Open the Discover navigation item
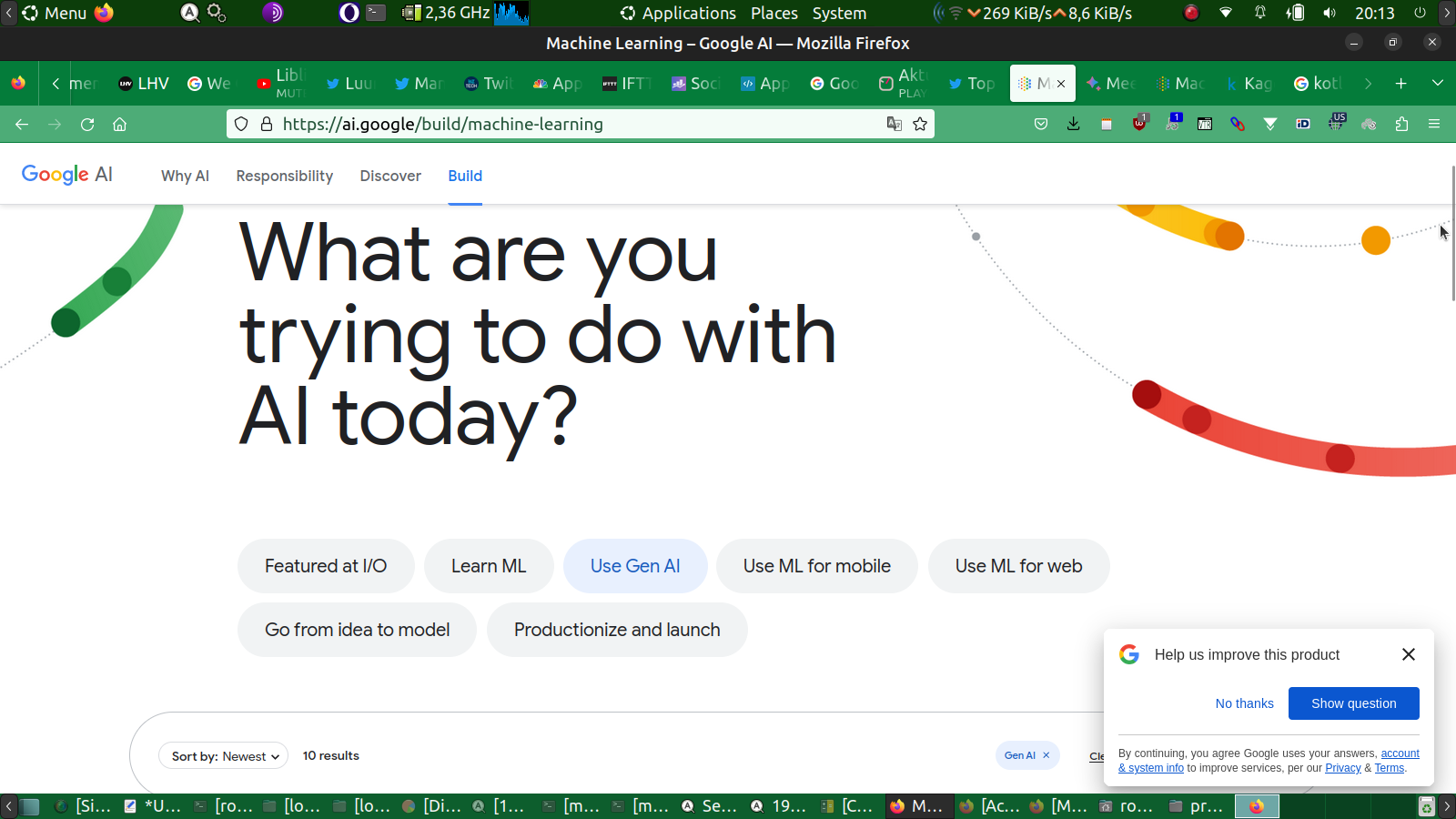 390,176
